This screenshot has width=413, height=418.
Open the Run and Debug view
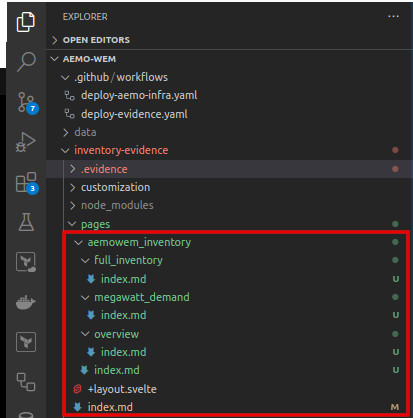pyautogui.click(x=26, y=142)
